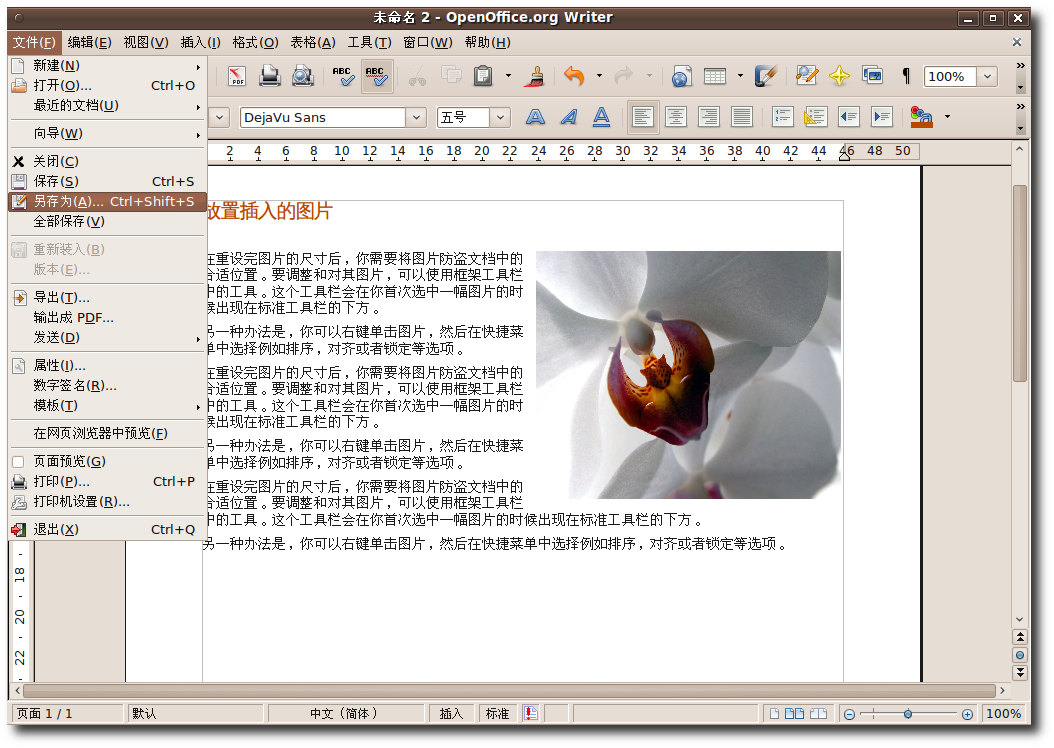The height and width of the screenshot is (748, 1054).
Task: Open the 表格(A) menu
Action: [x=313, y=42]
